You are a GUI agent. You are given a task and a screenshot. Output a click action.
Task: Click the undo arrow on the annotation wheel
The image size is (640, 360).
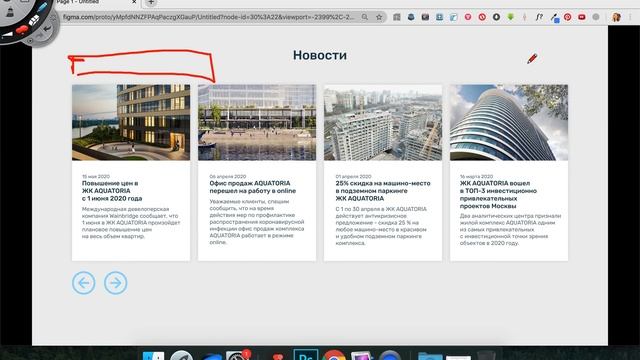point(47,29)
